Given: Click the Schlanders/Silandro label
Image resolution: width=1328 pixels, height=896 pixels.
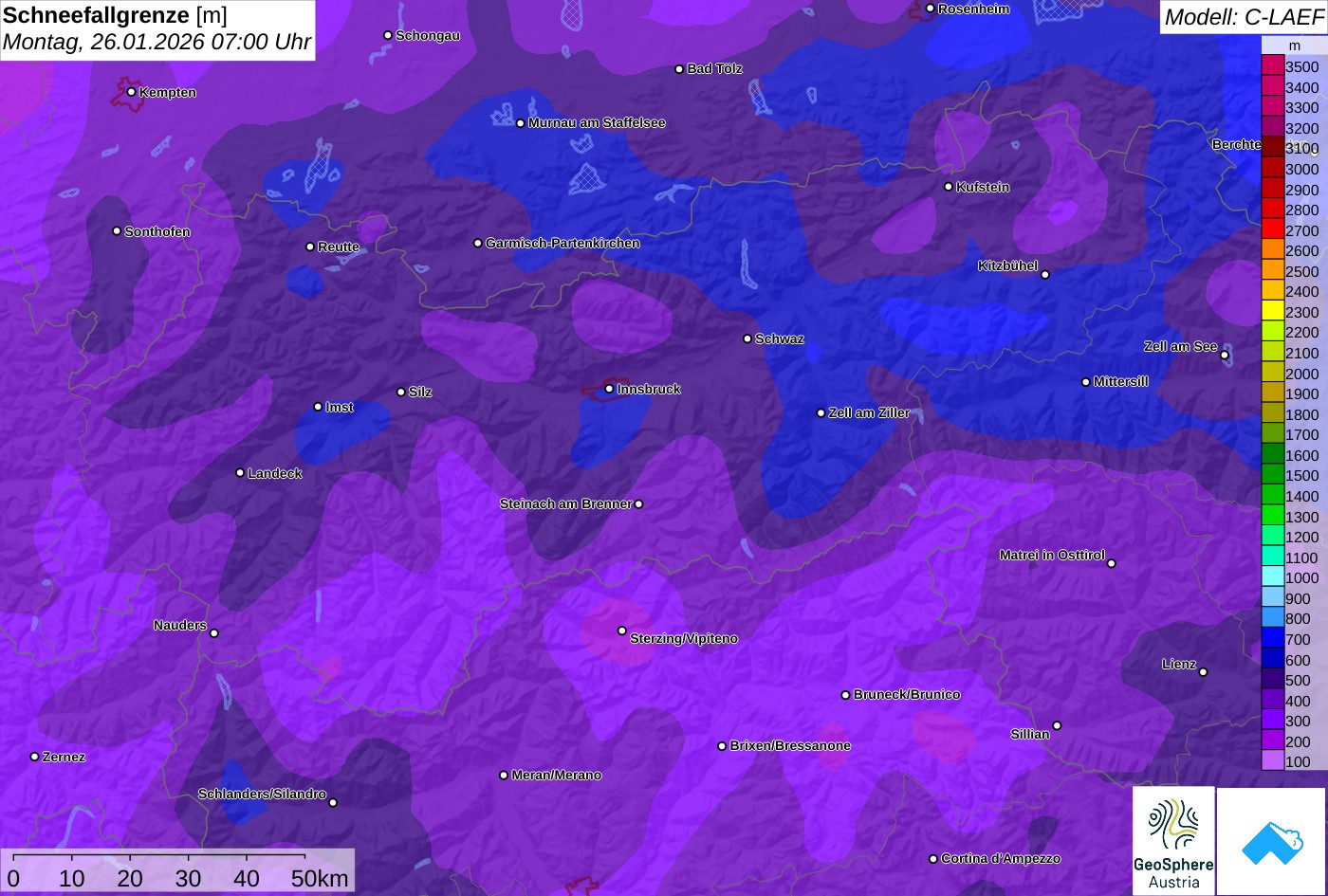Looking at the screenshot, I should pos(262,794).
